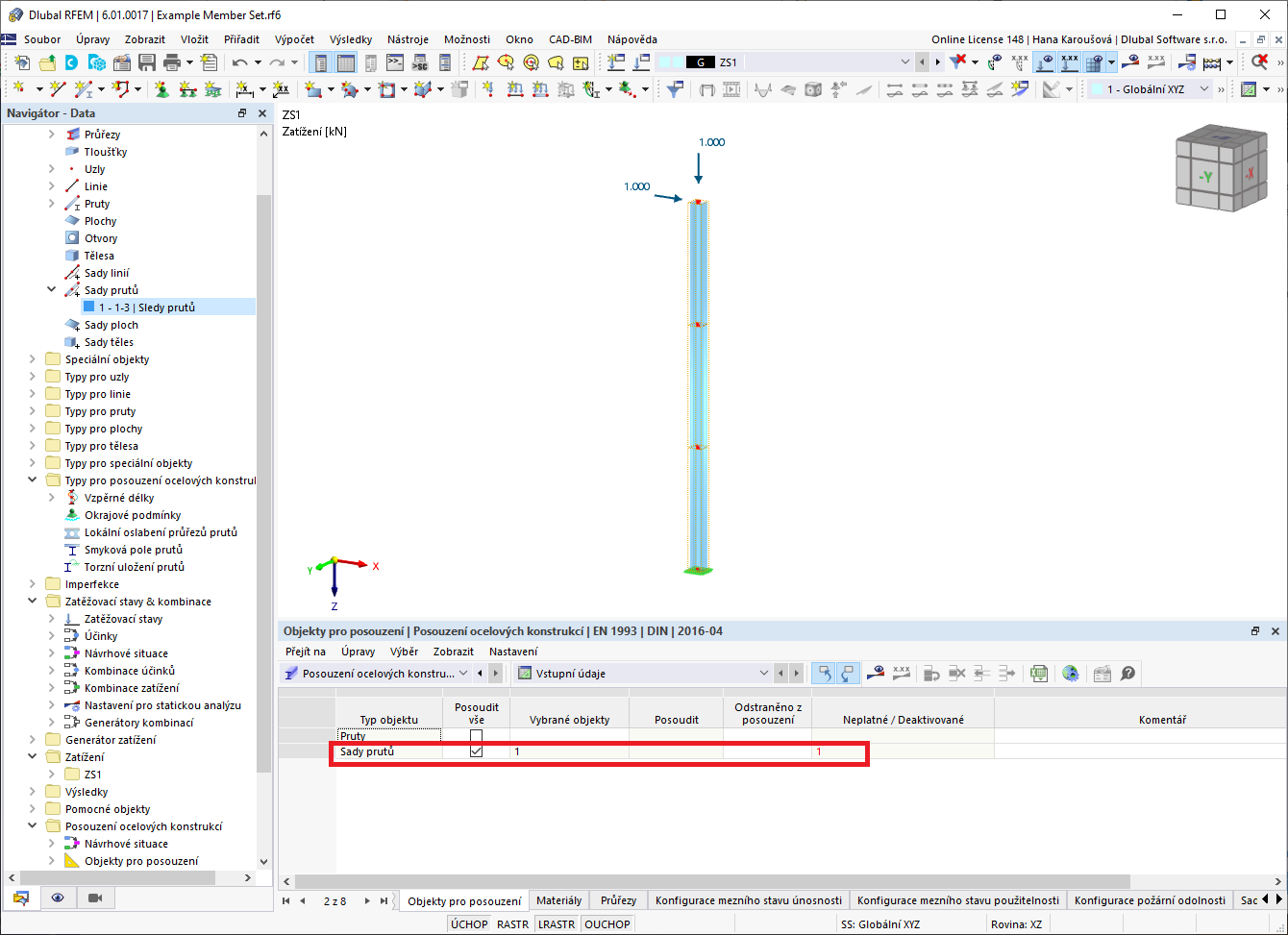Click the Undo arrow icon

pyautogui.click(x=239, y=62)
